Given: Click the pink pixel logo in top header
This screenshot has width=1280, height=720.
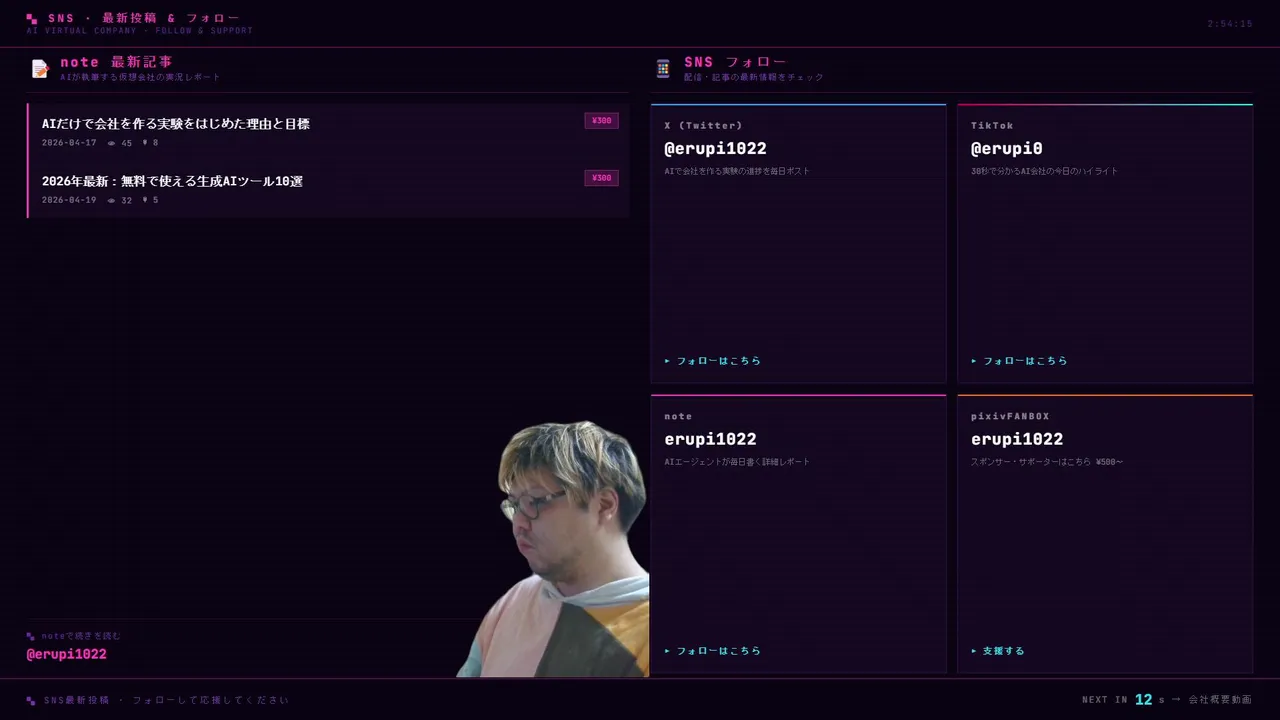Looking at the screenshot, I should coord(32,19).
